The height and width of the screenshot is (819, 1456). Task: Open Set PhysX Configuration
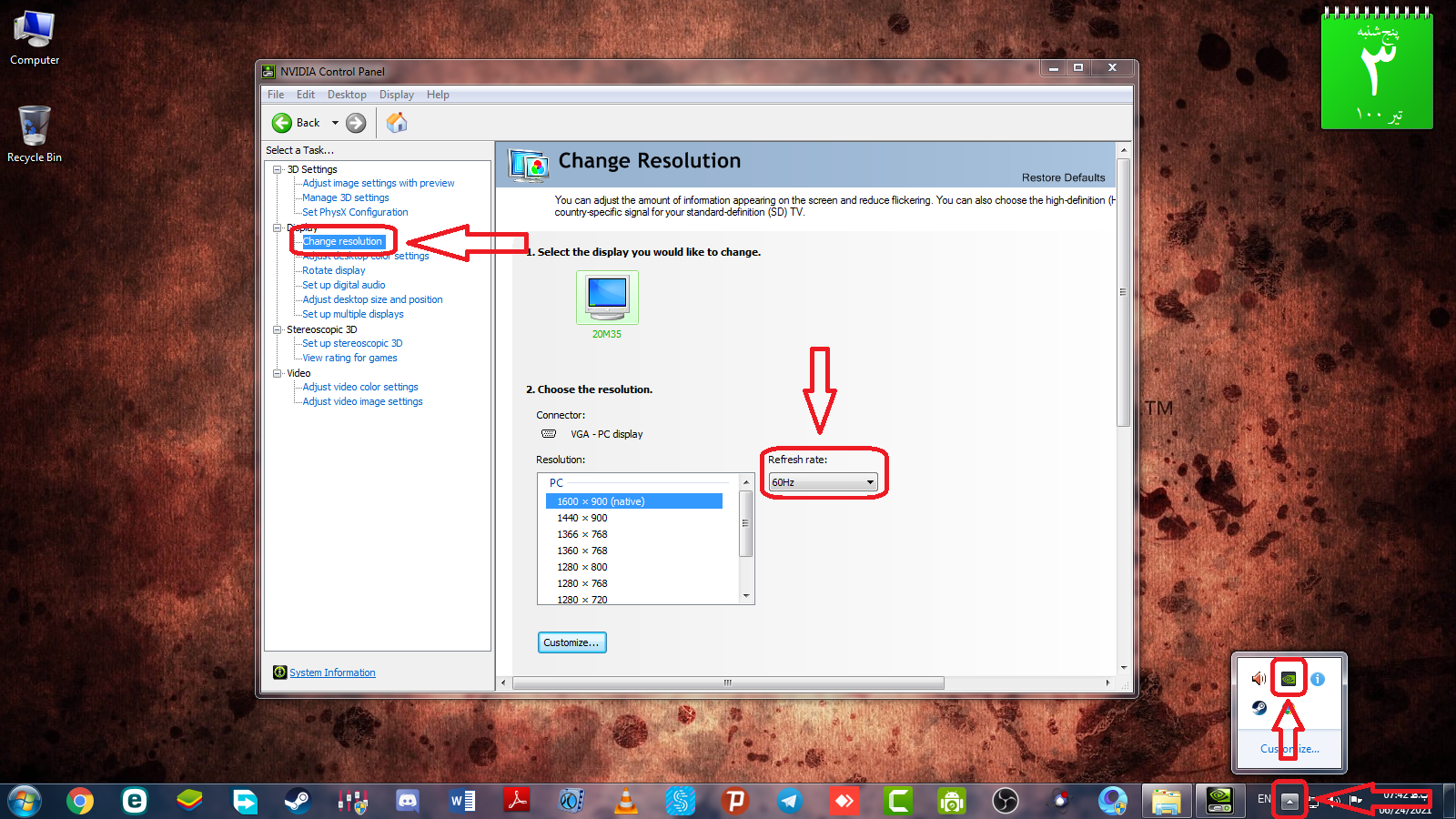pyautogui.click(x=355, y=212)
